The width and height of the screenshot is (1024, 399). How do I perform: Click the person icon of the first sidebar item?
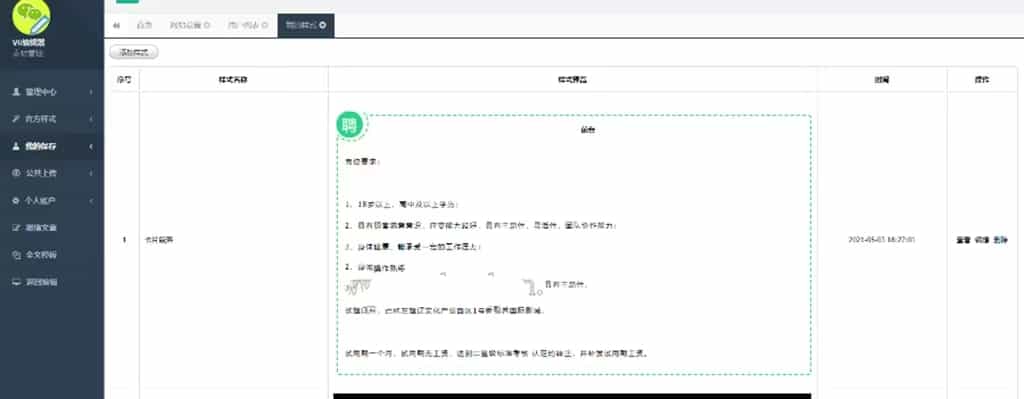pos(16,92)
